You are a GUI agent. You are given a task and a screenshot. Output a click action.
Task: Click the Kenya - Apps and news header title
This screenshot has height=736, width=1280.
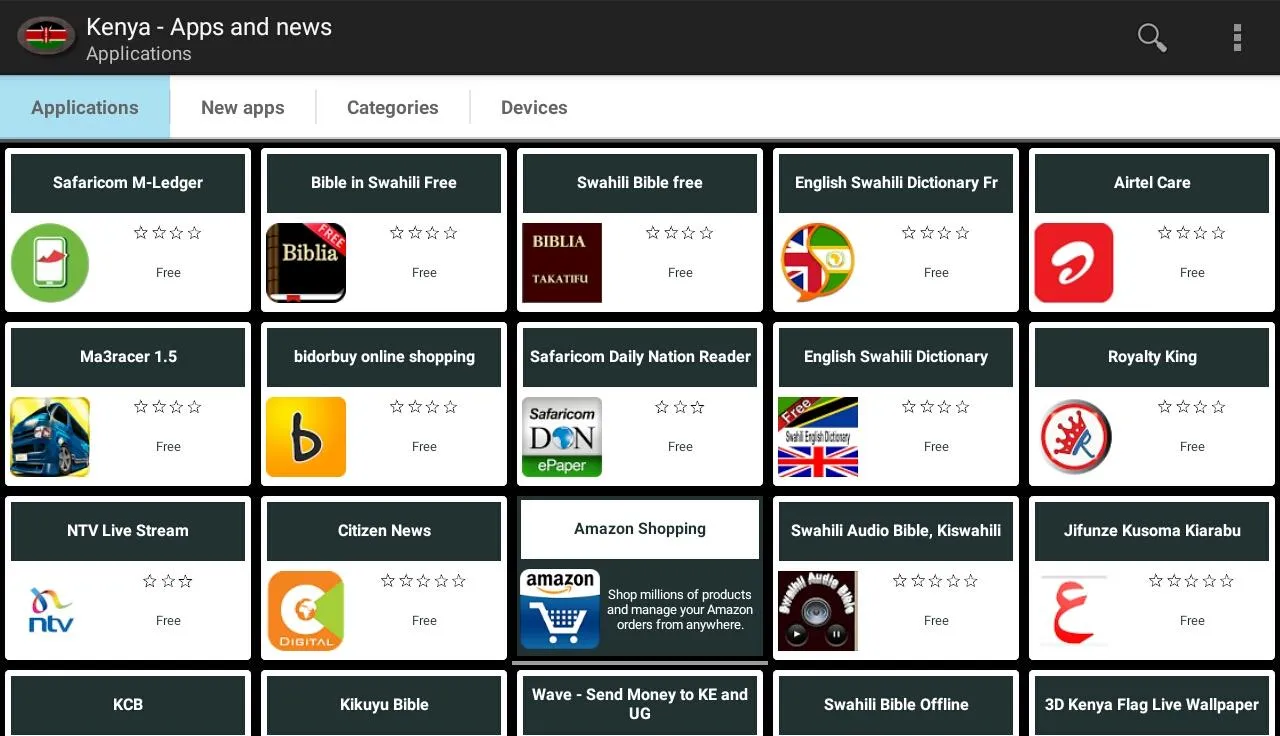pos(209,27)
